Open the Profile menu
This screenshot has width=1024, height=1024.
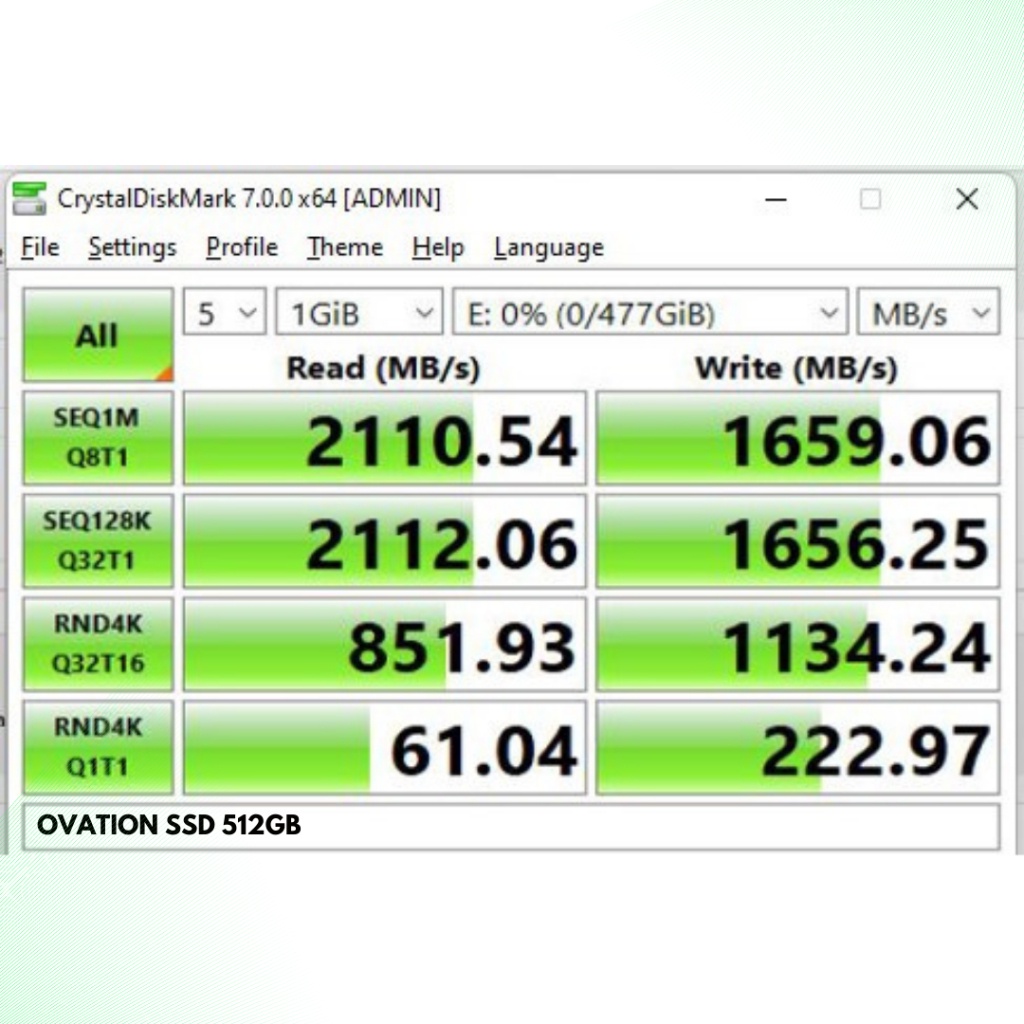[240, 247]
